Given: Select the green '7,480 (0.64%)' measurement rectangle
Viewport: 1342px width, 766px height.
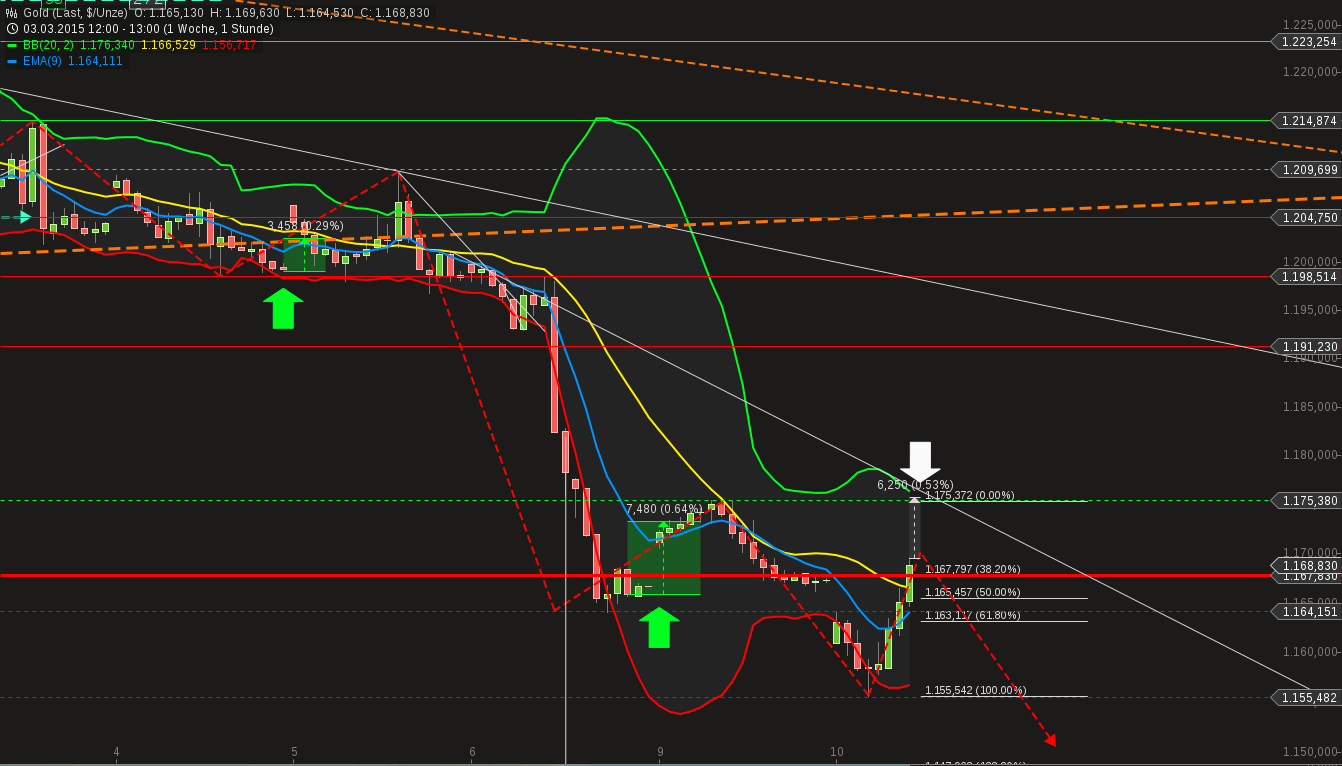Looking at the screenshot, I should coord(663,558).
